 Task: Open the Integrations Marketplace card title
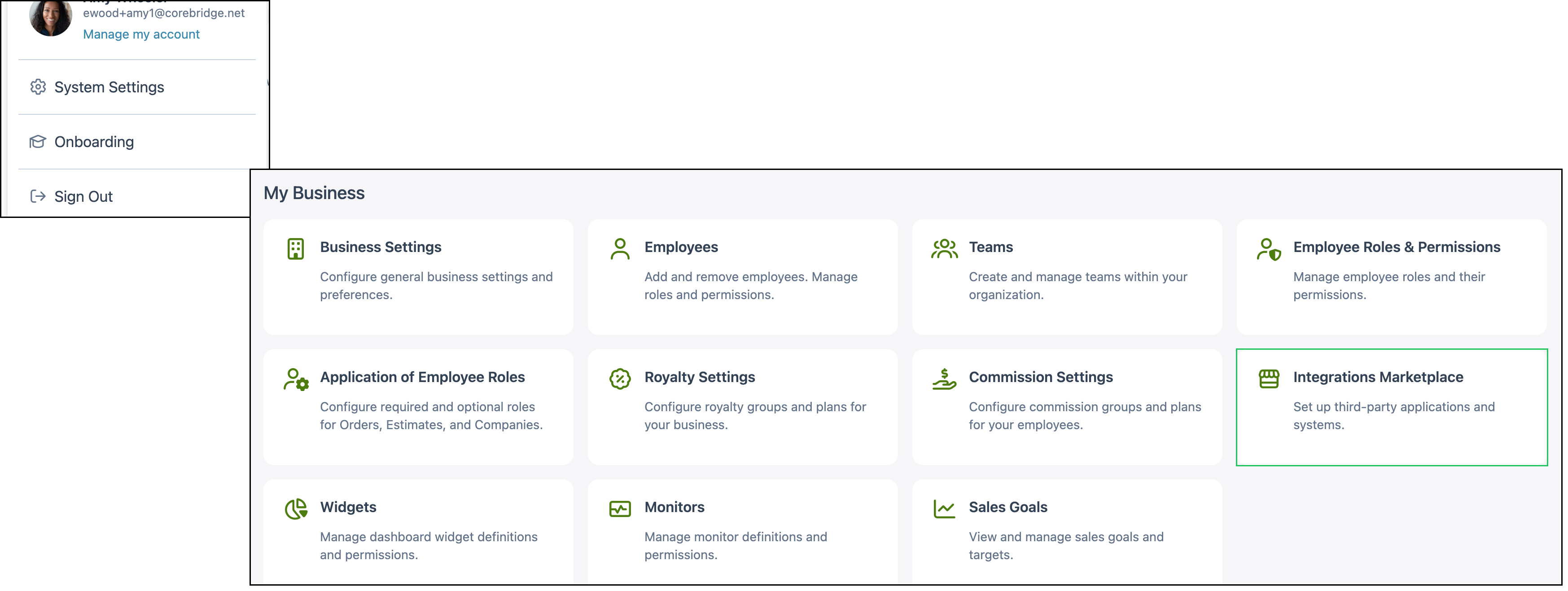pos(1378,377)
